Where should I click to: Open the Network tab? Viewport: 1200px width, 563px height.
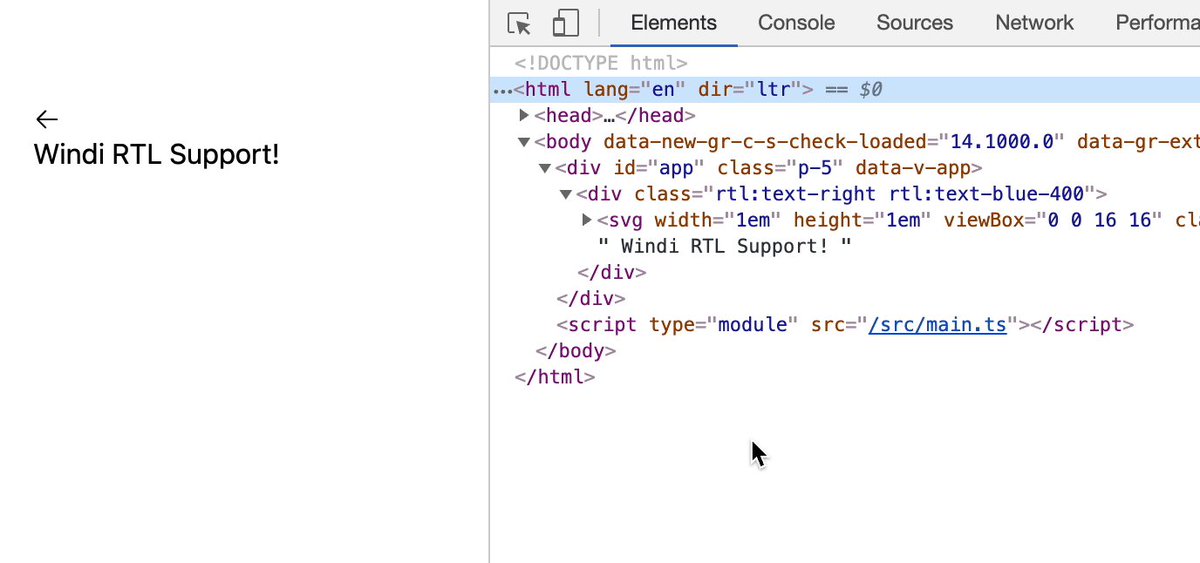1034,23
